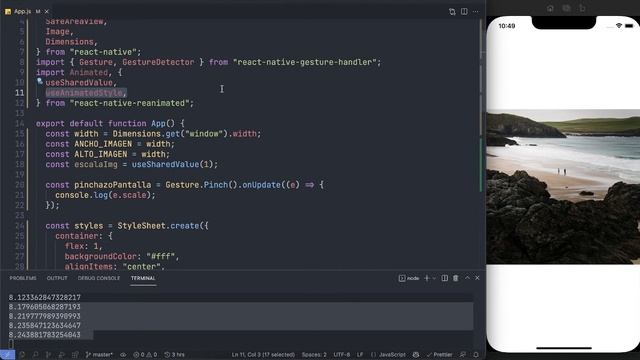Click the feedback icon left of bell

pos(463,355)
